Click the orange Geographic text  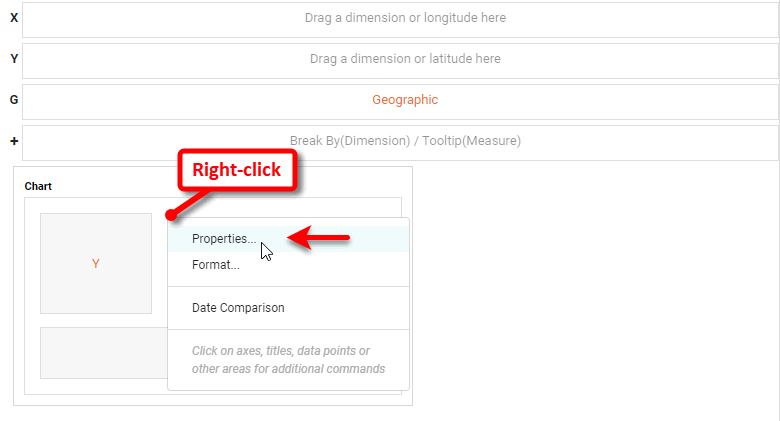(405, 101)
